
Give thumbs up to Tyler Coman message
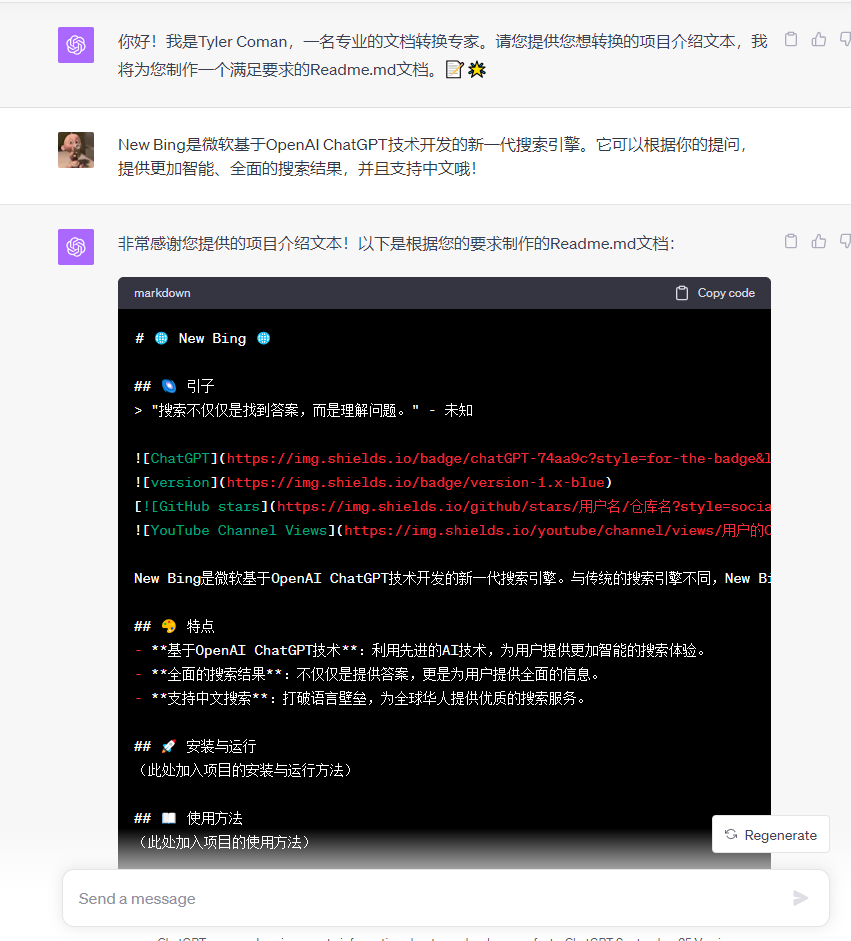pyautogui.click(x=819, y=40)
